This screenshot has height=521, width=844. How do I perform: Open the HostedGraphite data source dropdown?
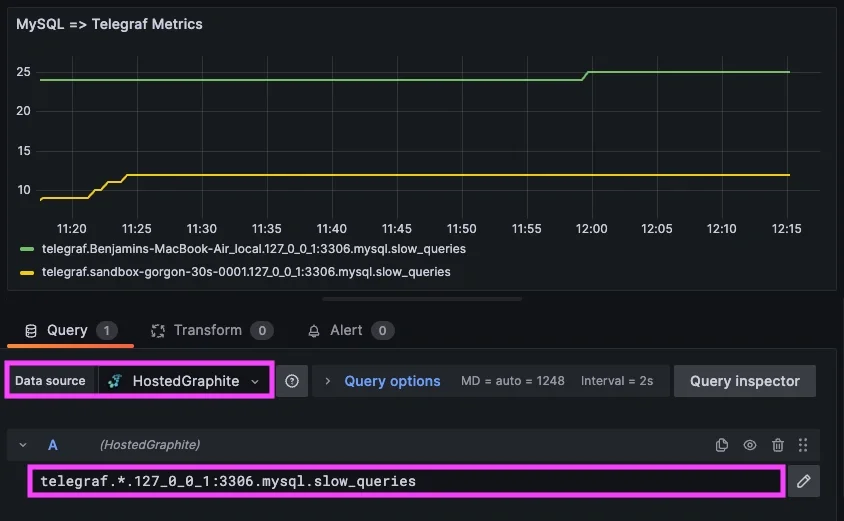[185, 381]
